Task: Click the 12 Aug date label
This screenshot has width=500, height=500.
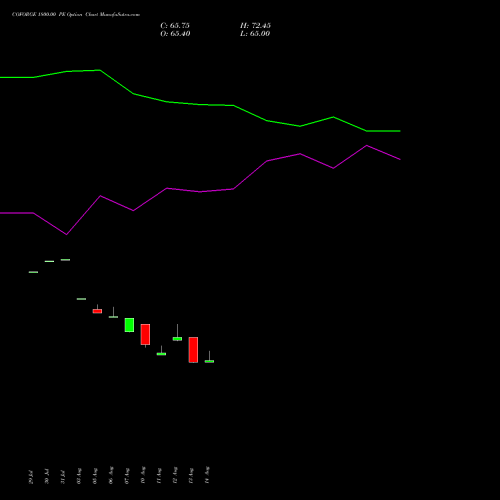Action: 175,475
